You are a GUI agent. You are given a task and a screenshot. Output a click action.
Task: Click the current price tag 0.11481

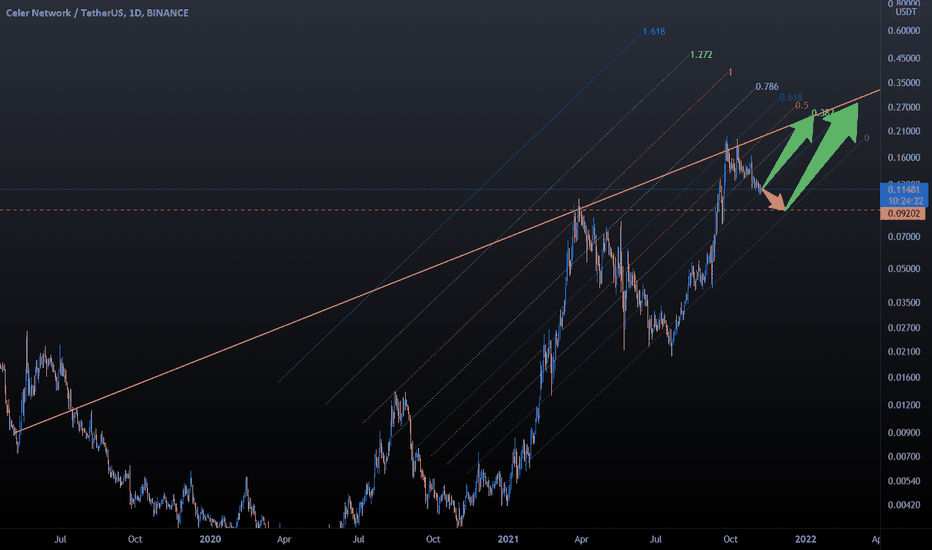click(x=903, y=190)
